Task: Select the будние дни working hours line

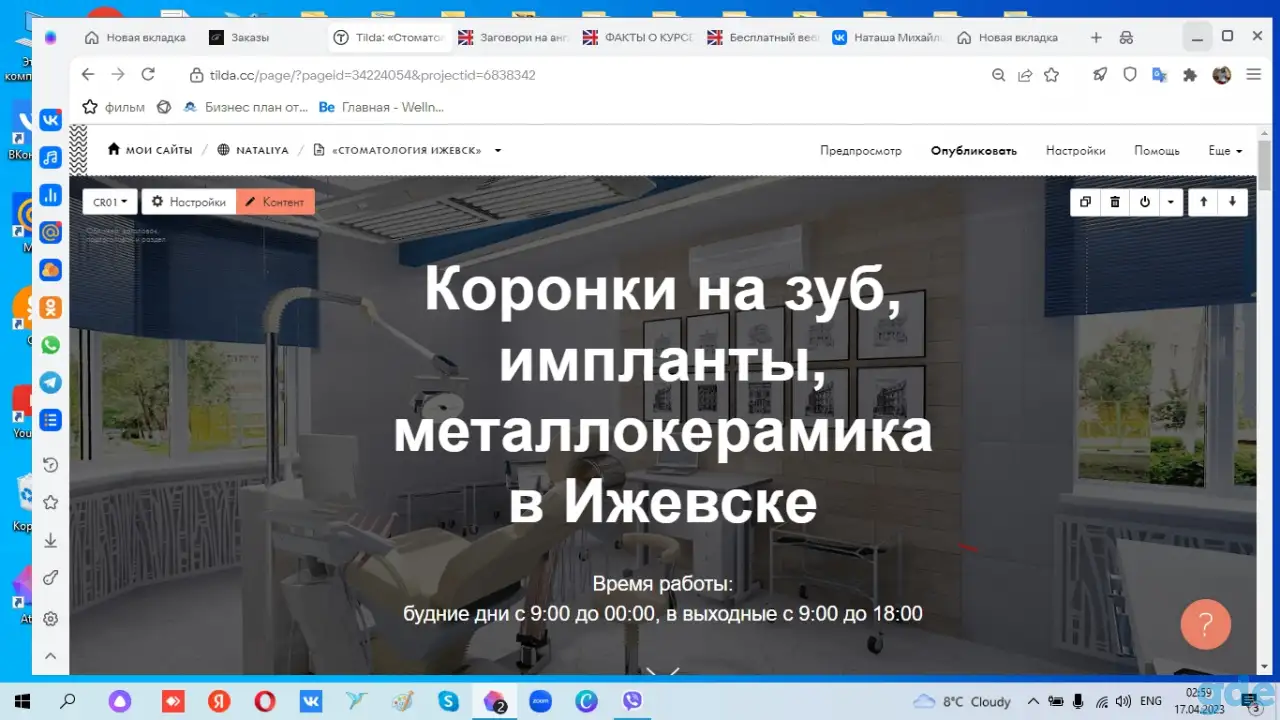Action: point(663,614)
